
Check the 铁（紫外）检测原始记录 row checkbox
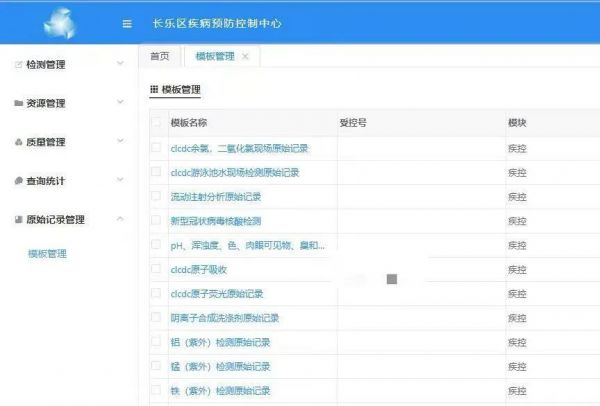pyautogui.click(x=156, y=390)
